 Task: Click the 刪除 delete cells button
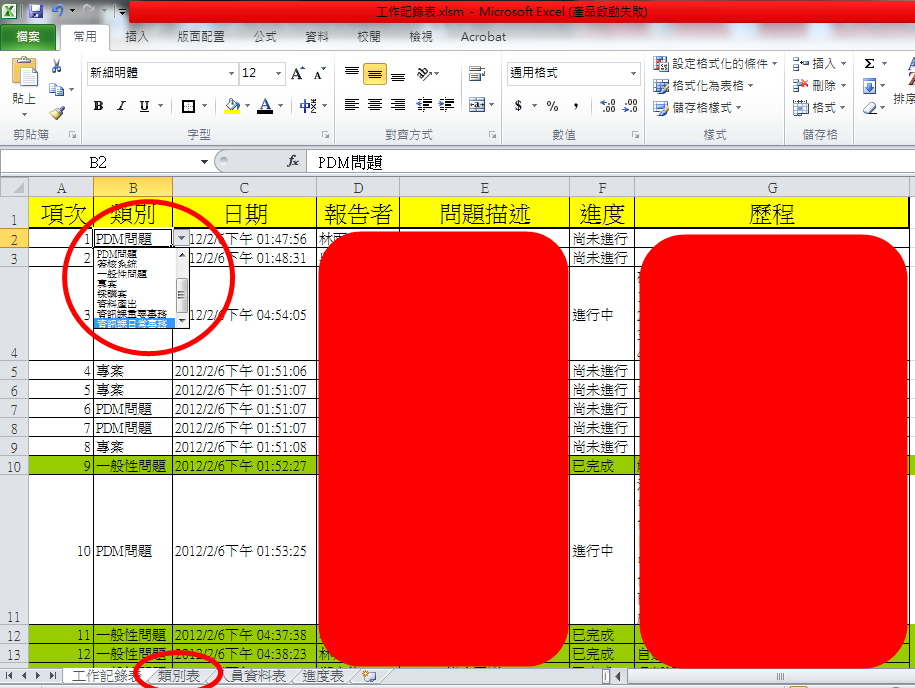pos(819,86)
